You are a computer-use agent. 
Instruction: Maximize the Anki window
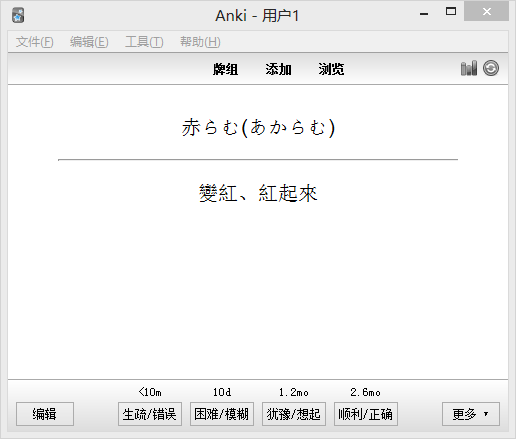(x=451, y=12)
